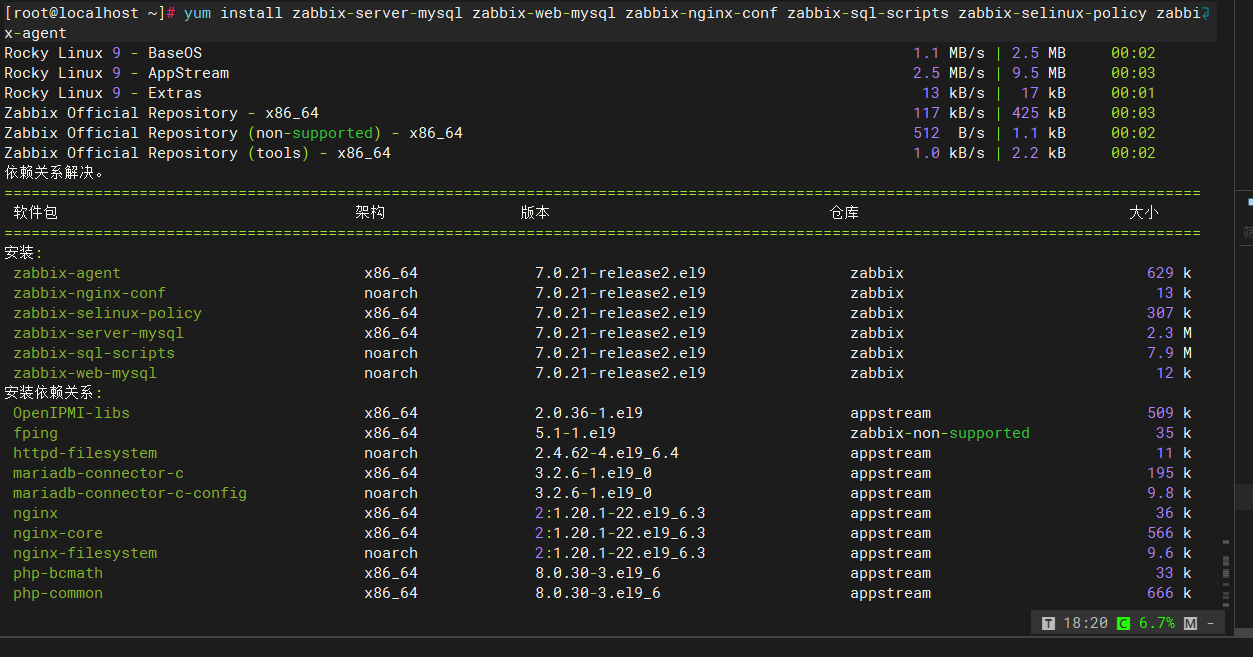This screenshot has height=657, width=1253.
Task: Click the 425 kB Zabbix repository size
Action: coord(1039,113)
